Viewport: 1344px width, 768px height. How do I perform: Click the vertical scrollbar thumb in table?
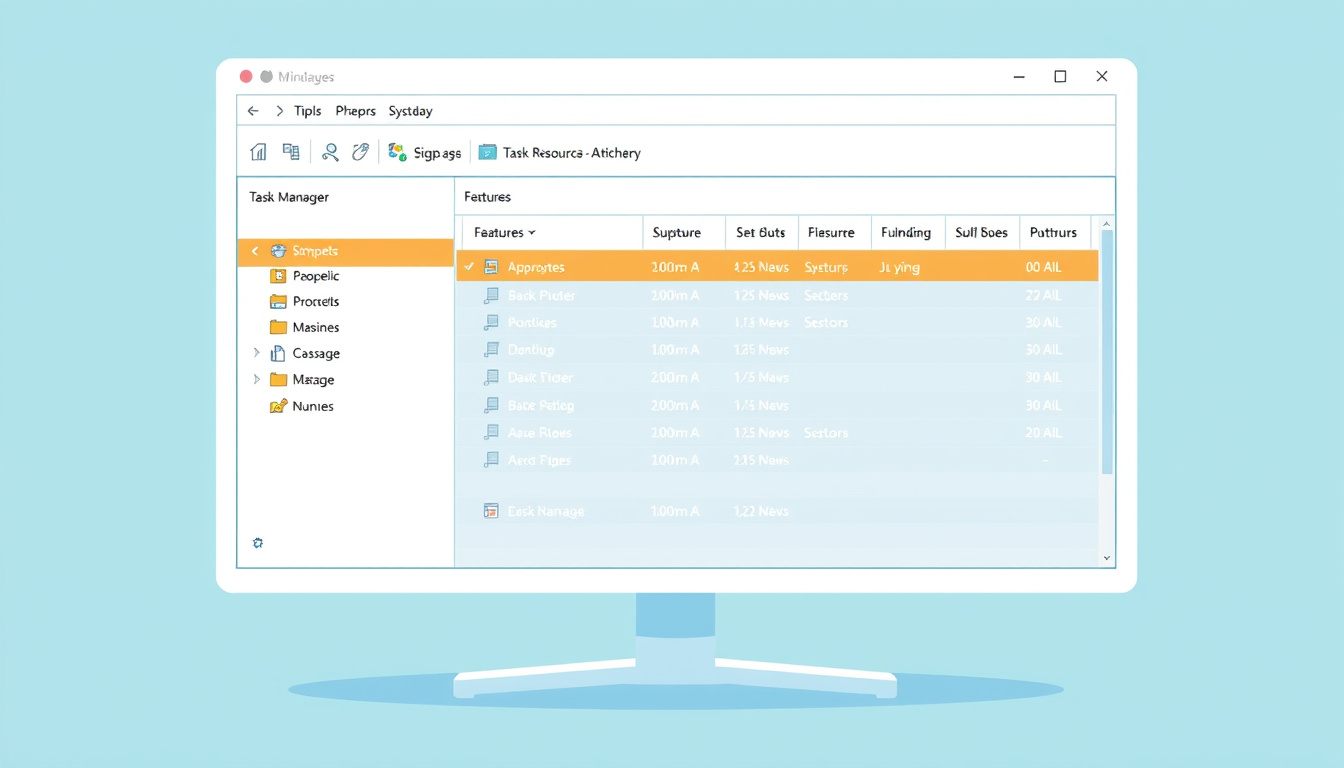1107,353
